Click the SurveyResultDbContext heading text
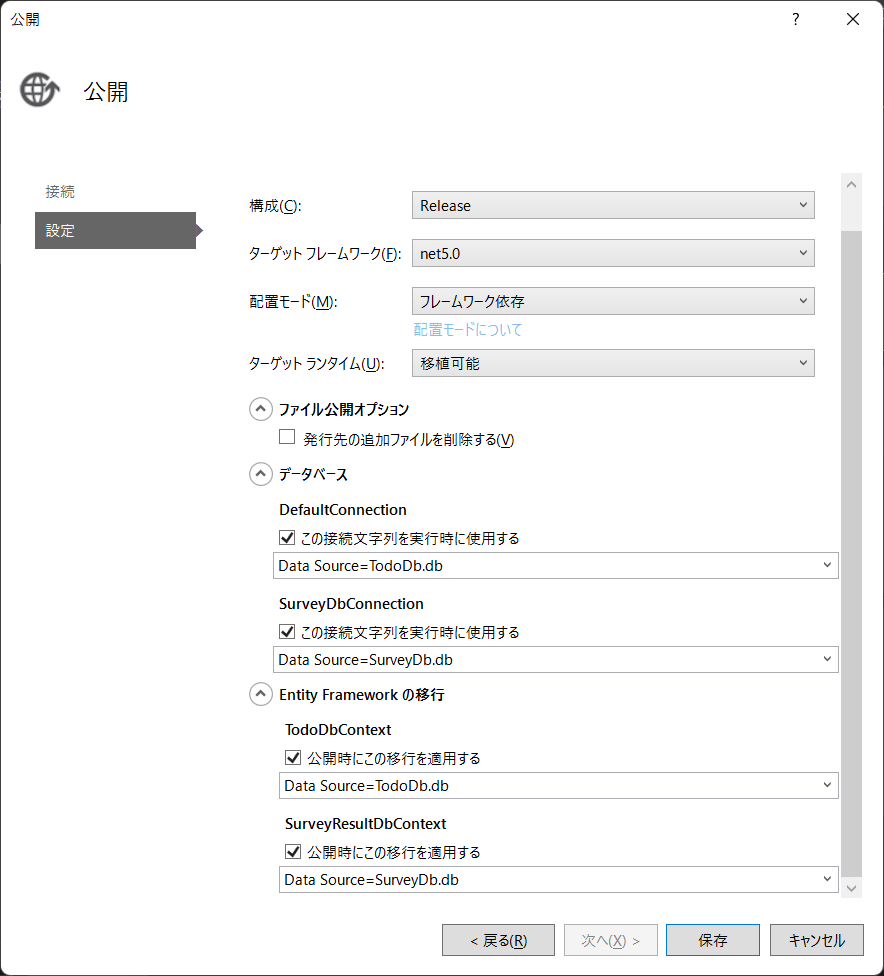 click(365, 824)
